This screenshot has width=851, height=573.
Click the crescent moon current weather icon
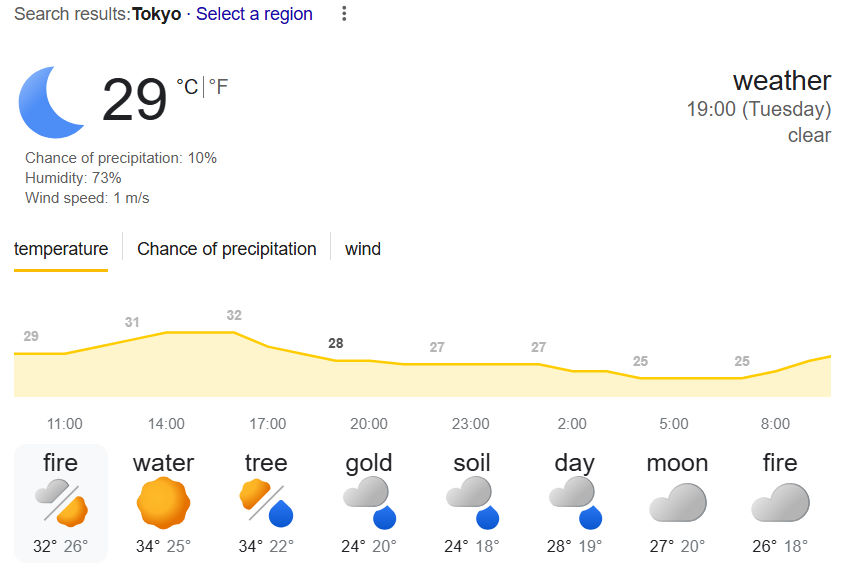click(53, 102)
